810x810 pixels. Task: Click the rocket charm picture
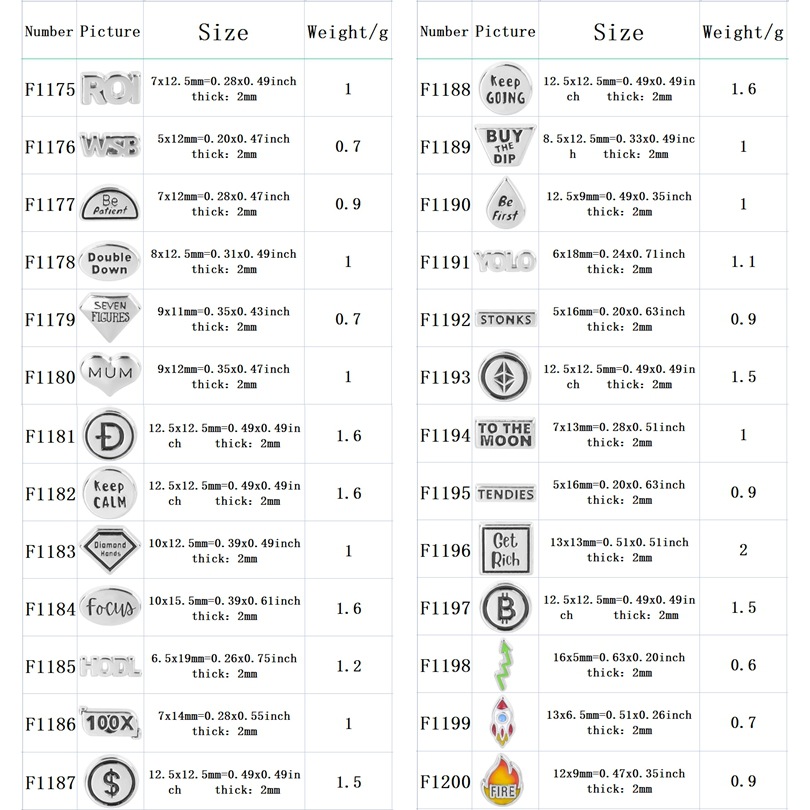click(505, 722)
